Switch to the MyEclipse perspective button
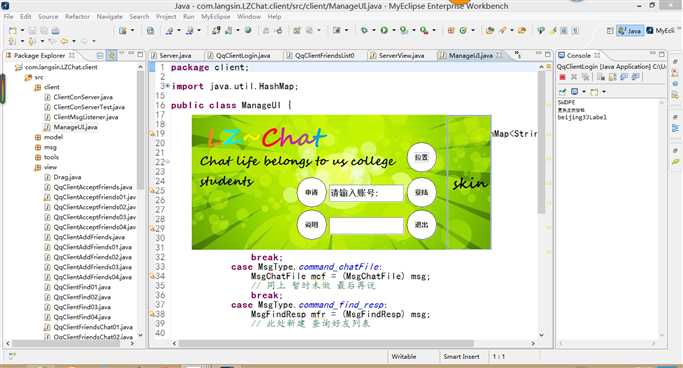 660,30
